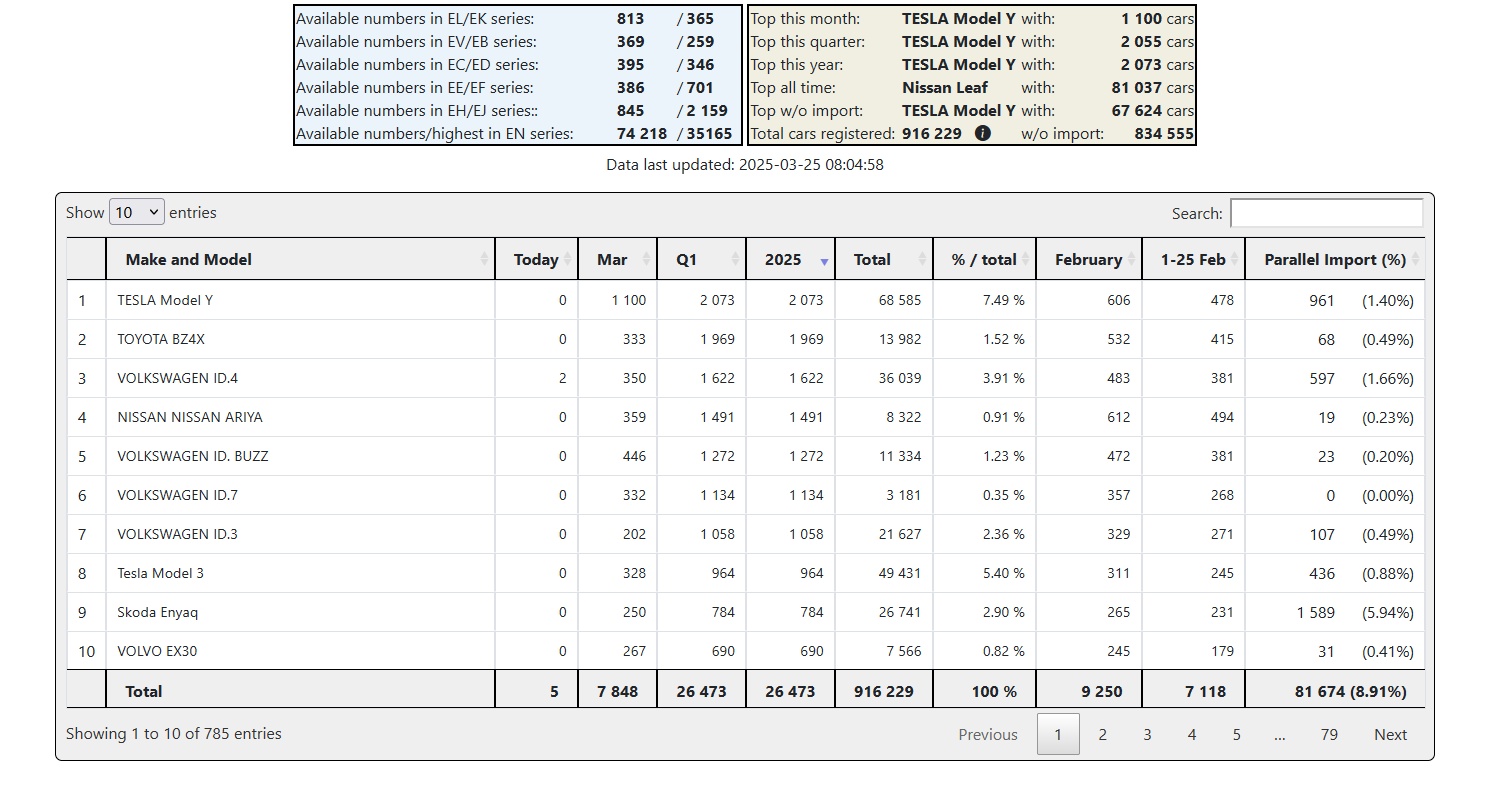Click the VOLVO EX30 model name
Viewport: 1492px width, 785px height.
(x=157, y=651)
